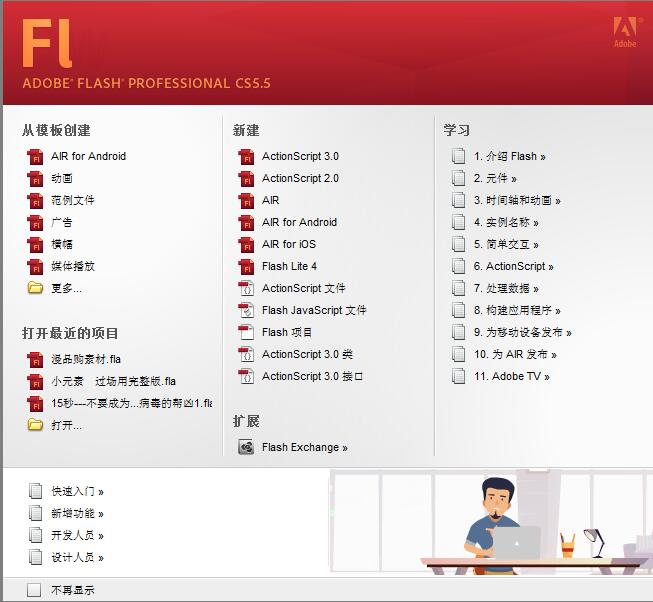653x602 pixels.
Task: Click the 打开 folder icon under recent items
Action: (x=35, y=425)
